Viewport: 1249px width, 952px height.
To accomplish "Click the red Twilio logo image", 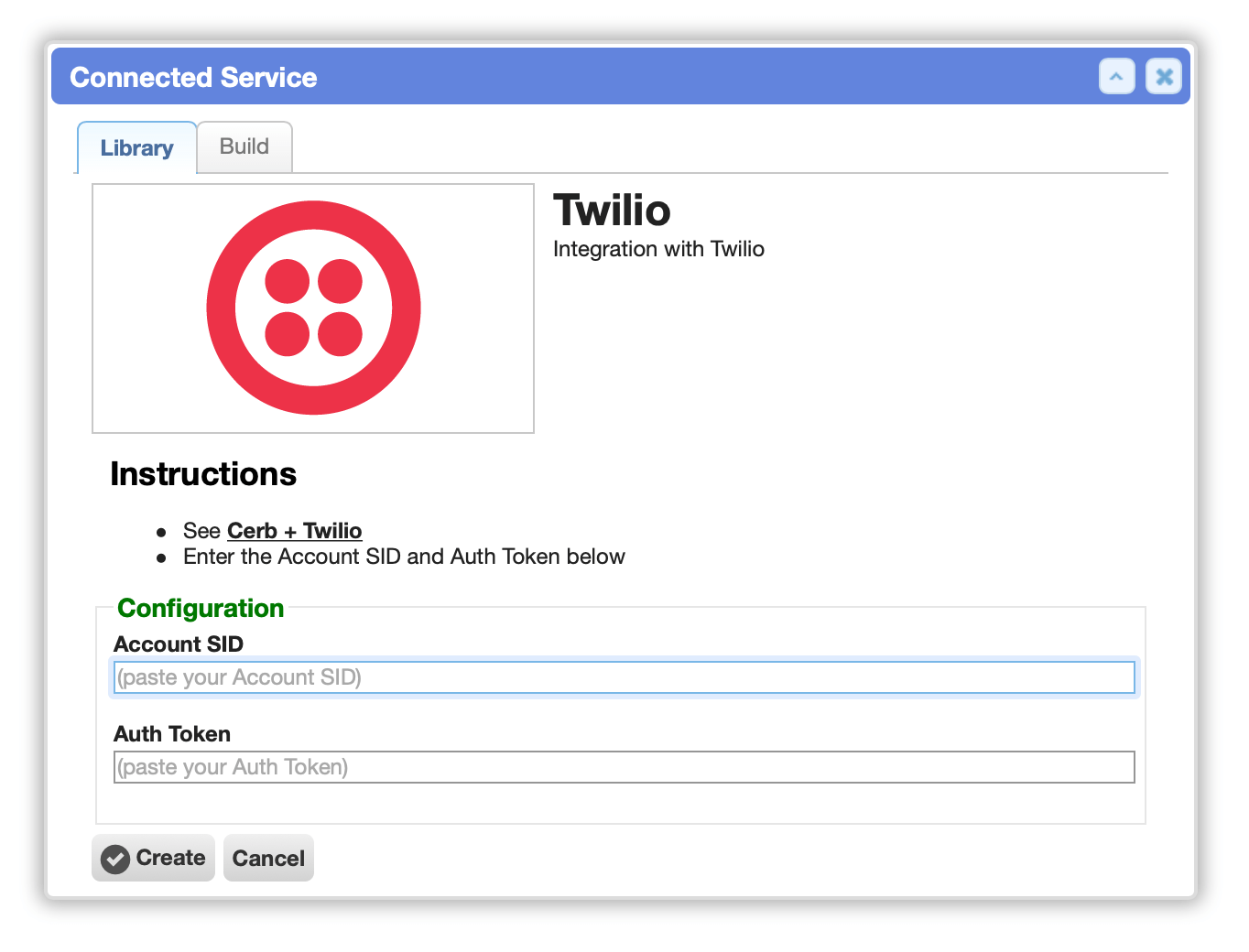I will tap(313, 308).
